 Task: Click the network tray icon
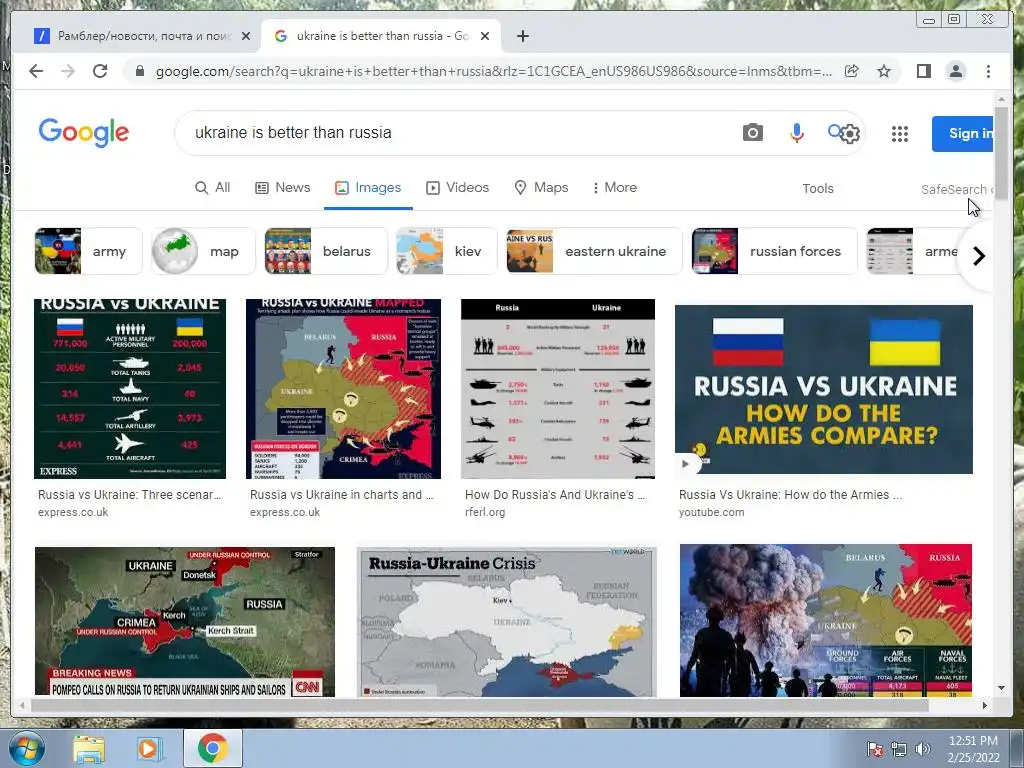point(899,749)
